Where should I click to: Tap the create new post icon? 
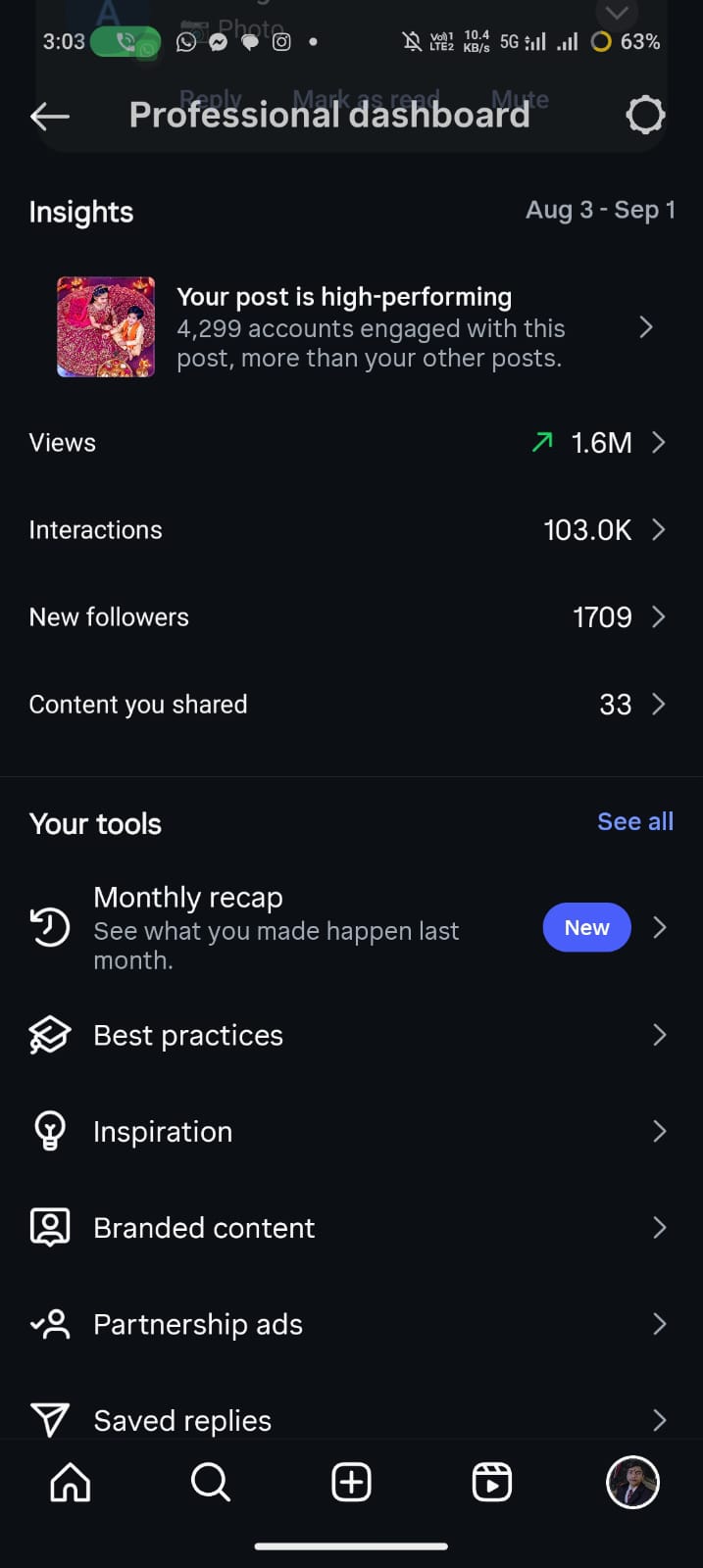pos(351,1482)
